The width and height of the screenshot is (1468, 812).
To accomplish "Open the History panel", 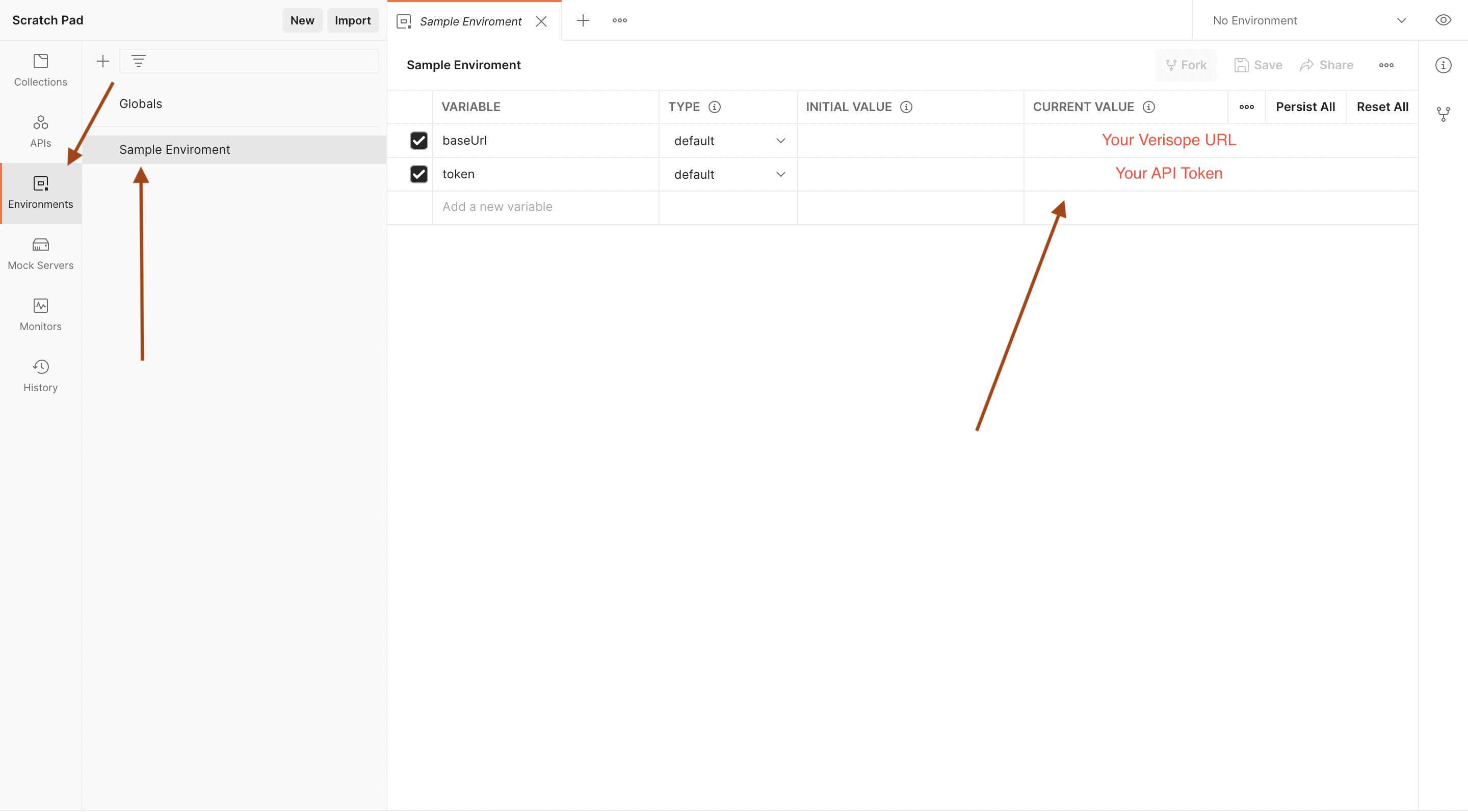I will (40, 375).
